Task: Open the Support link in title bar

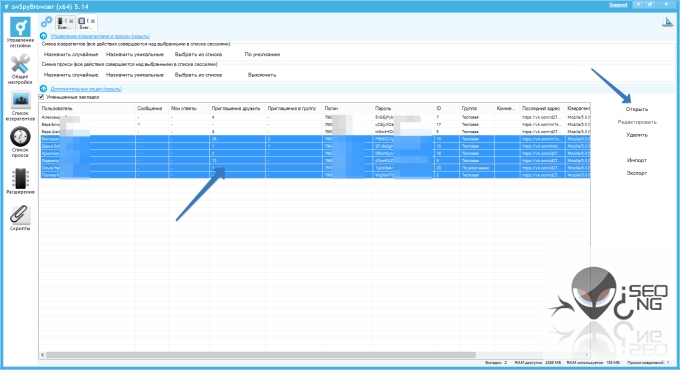Action: click(618, 5)
